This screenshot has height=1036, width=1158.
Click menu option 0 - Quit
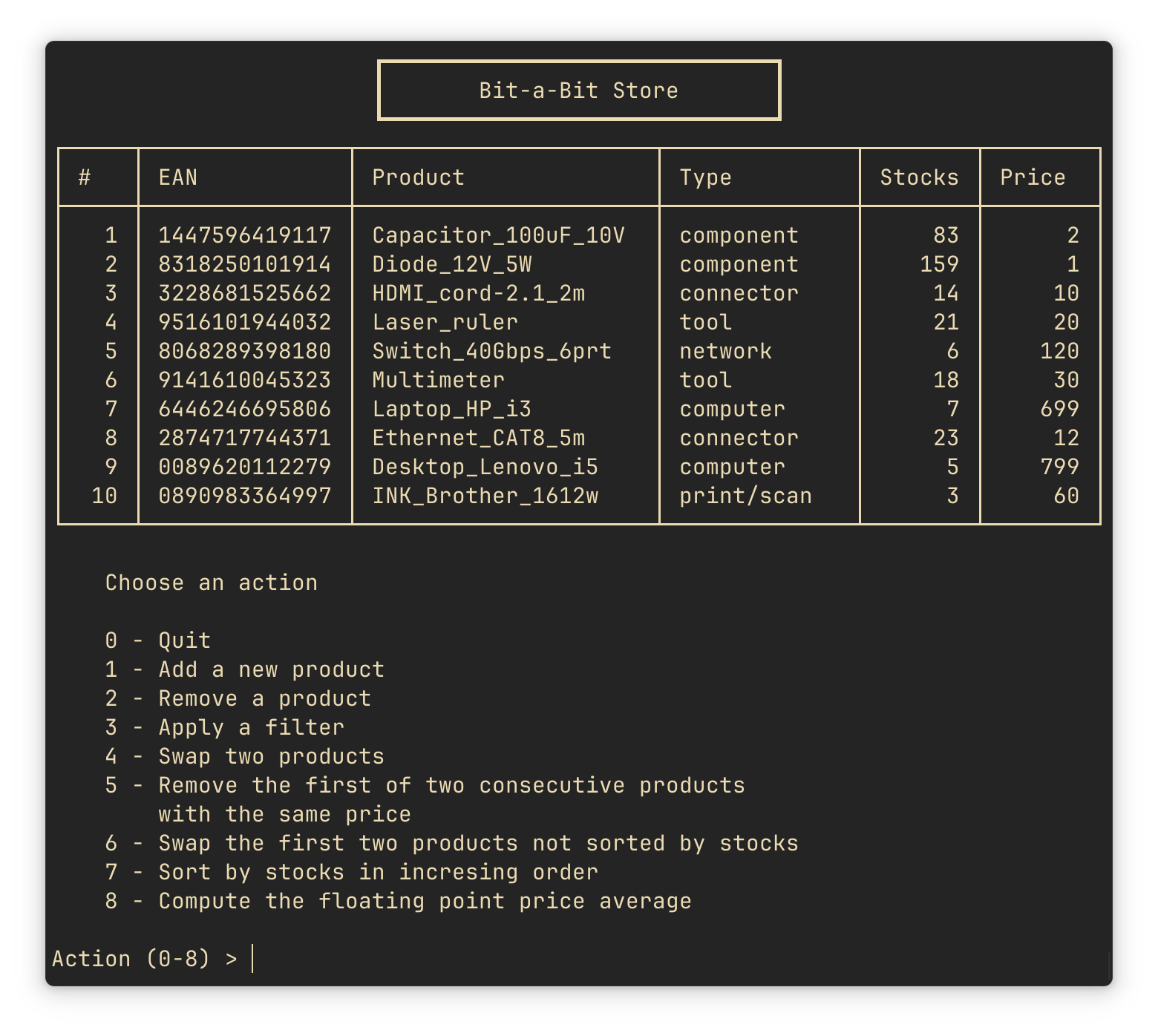click(x=158, y=640)
